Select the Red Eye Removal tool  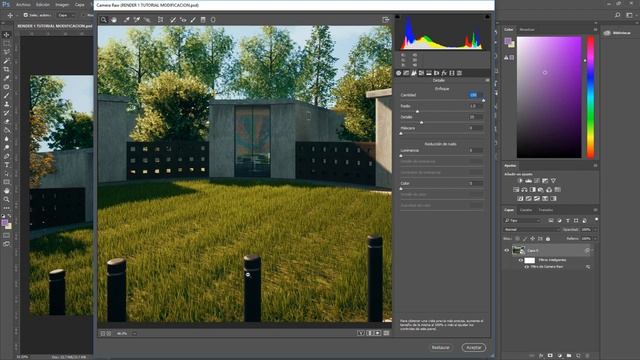point(183,20)
